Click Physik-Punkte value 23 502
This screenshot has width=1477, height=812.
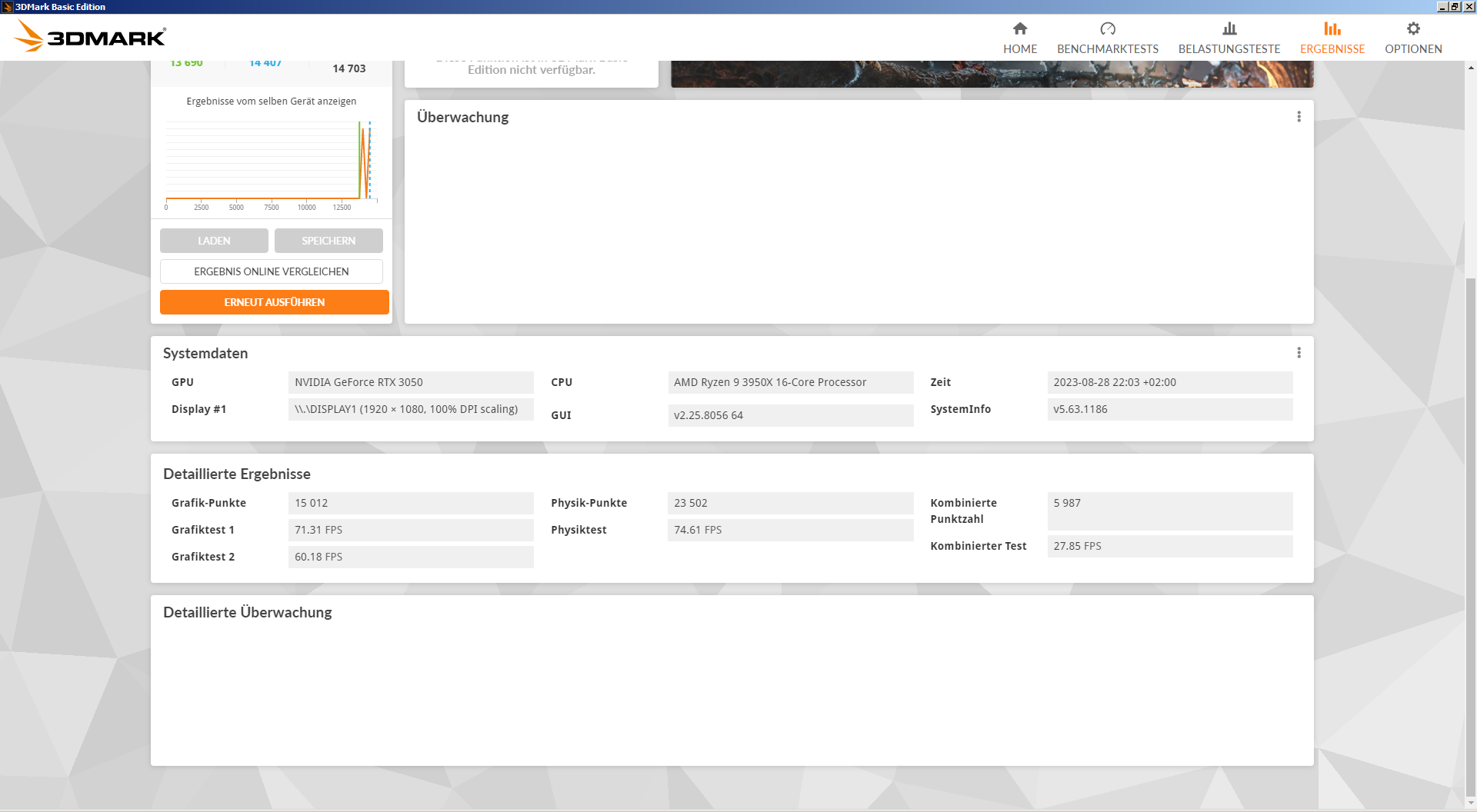click(x=791, y=503)
